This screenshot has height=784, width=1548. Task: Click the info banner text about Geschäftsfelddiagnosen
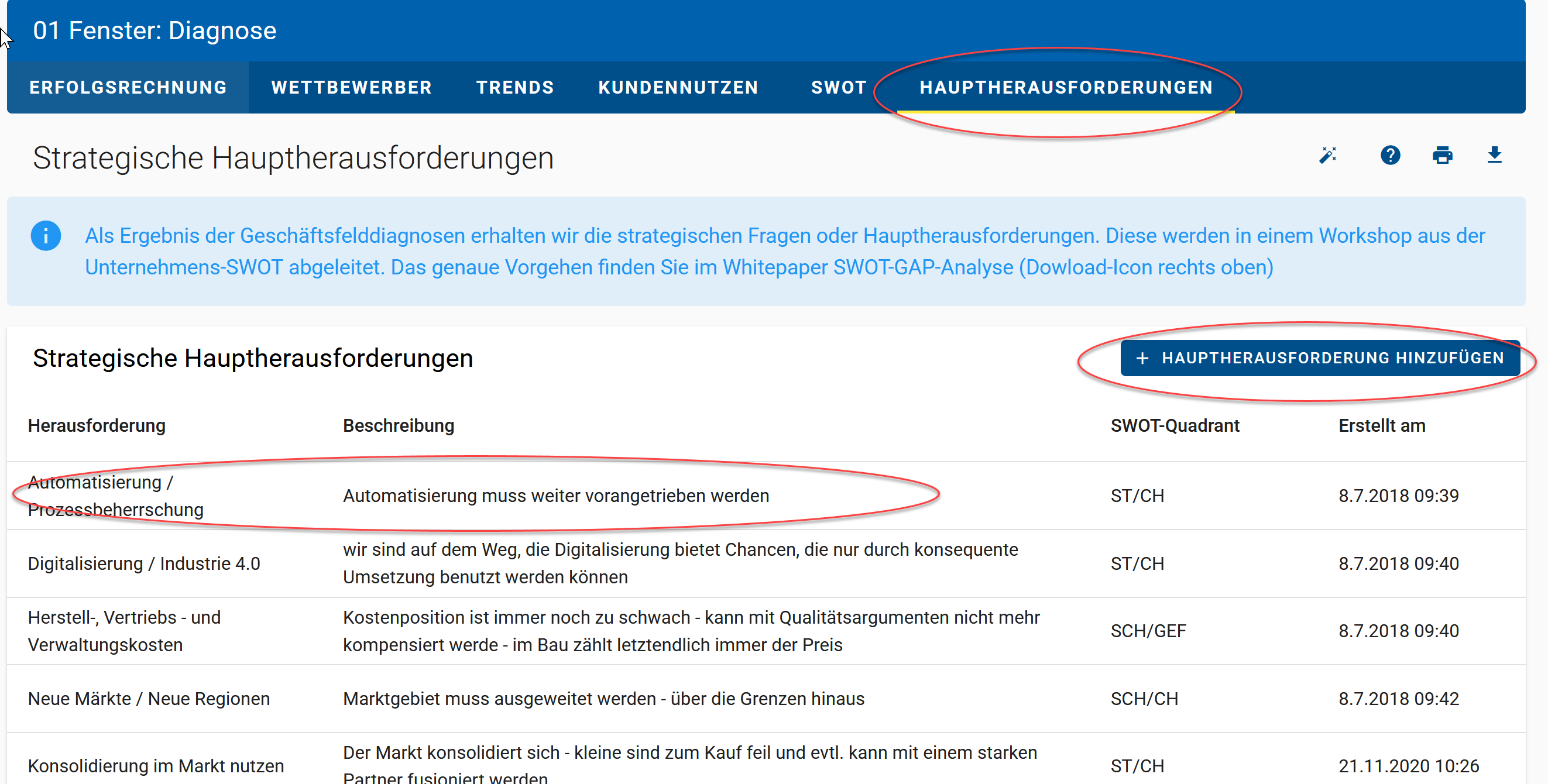(785, 251)
